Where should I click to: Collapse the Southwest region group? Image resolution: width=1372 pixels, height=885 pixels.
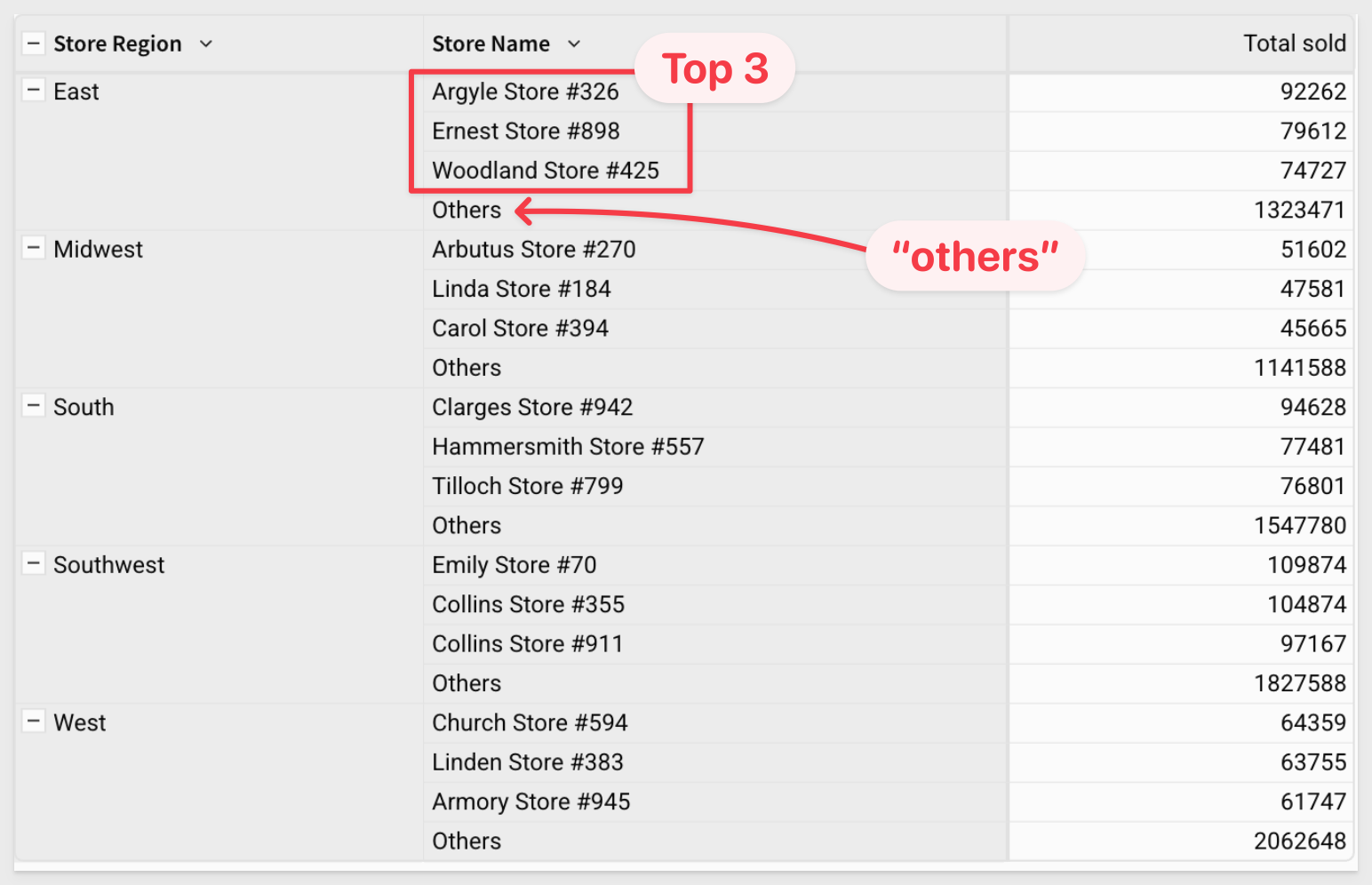pyautogui.click(x=33, y=564)
